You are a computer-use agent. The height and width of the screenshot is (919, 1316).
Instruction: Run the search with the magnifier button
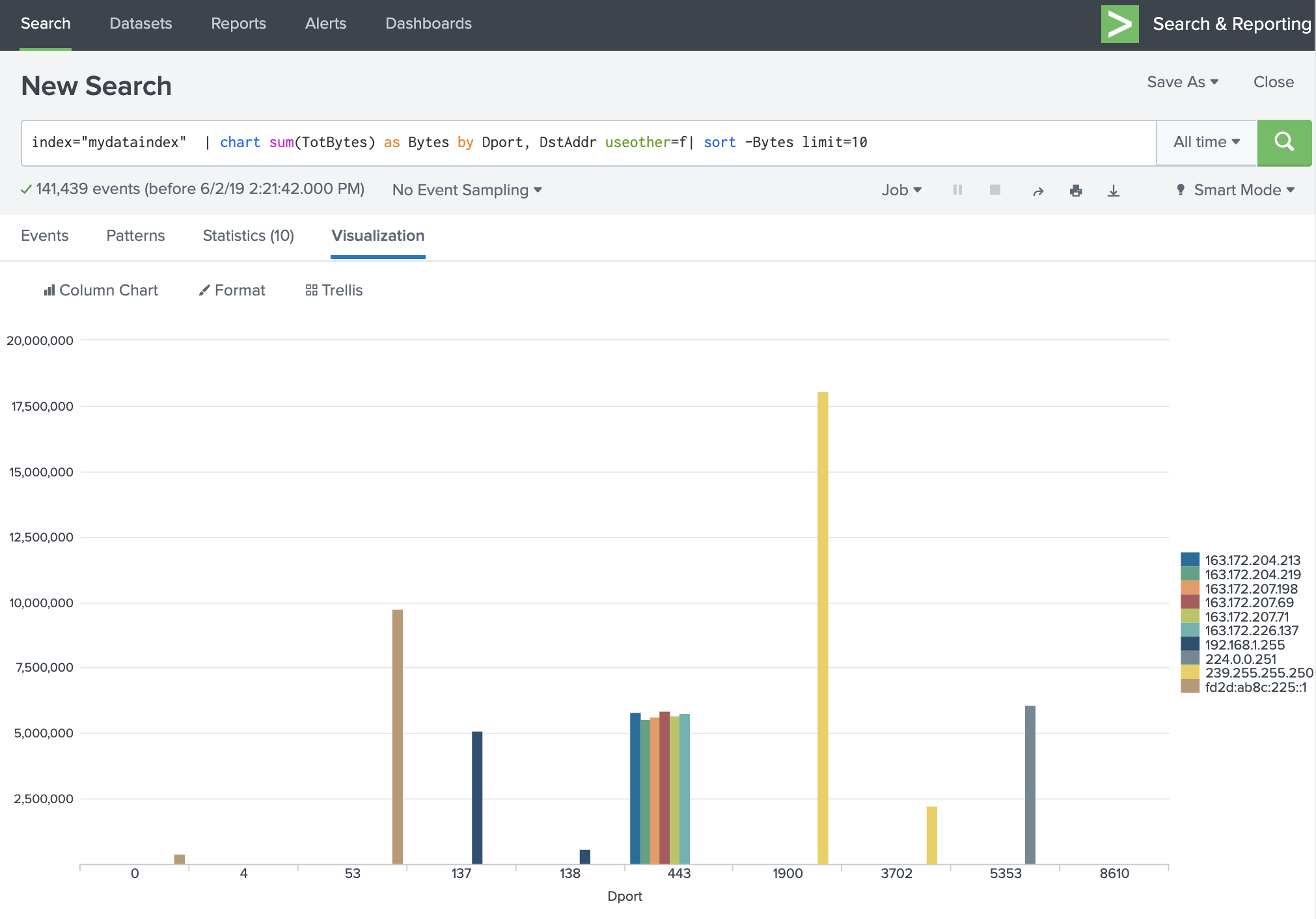tap(1283, 143)
